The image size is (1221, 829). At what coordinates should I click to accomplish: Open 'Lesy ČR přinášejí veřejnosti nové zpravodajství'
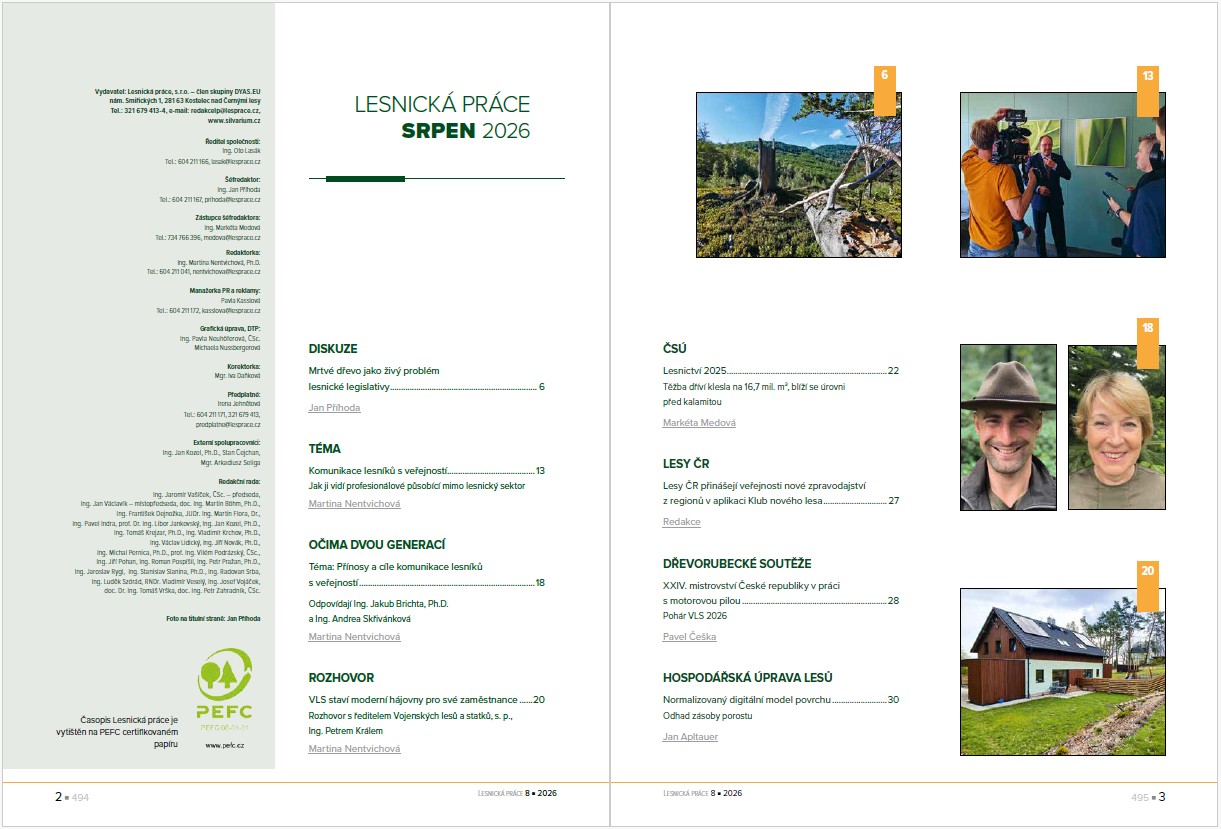coord(781,493)
